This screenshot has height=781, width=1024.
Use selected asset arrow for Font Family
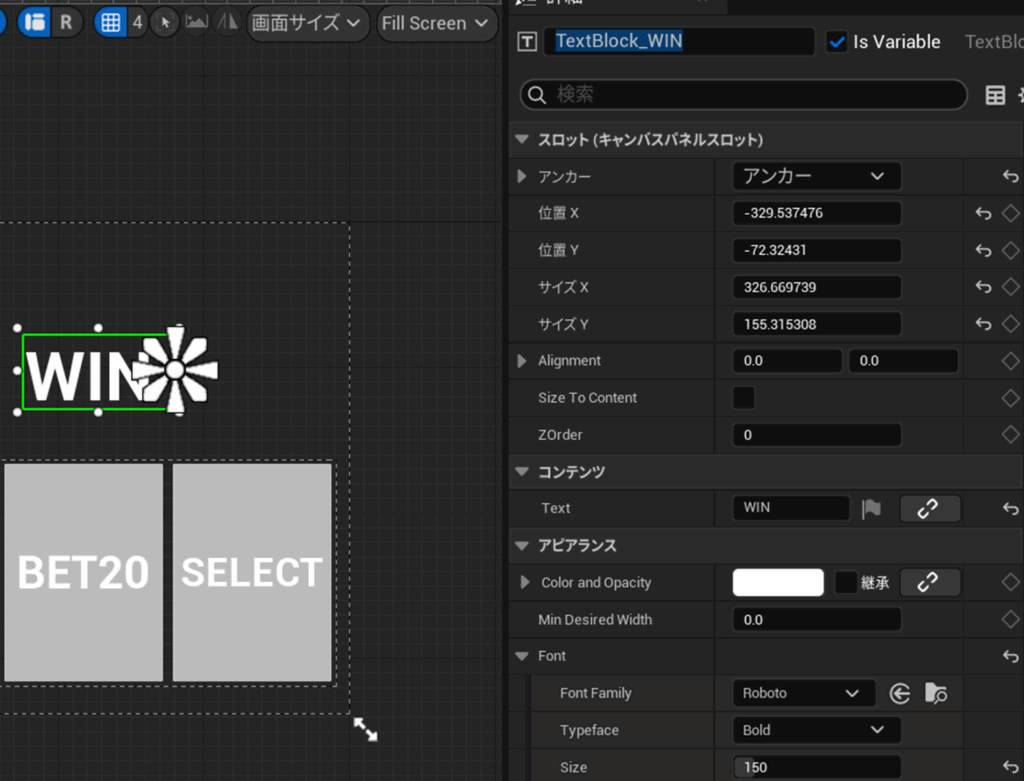900,693
